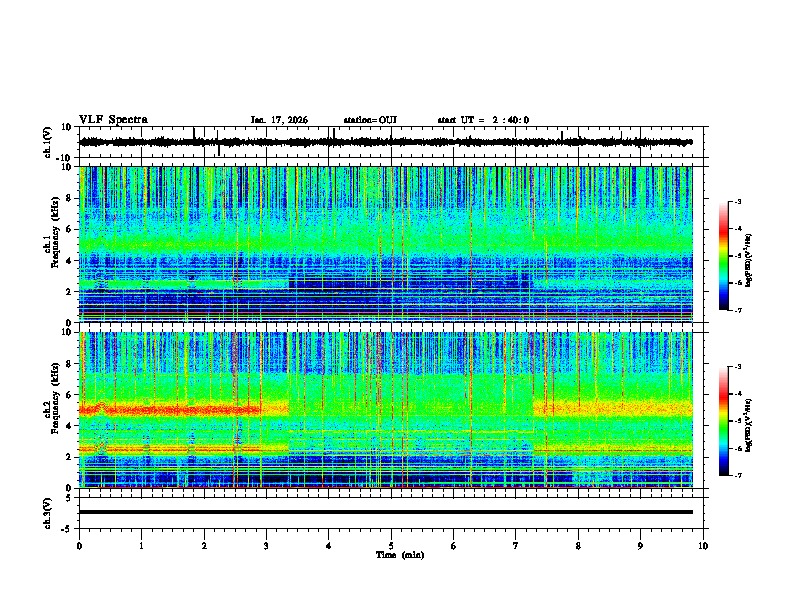Click the "ch.1(V)" waveform axis label
The width and height of the screenshot is (792, 612).
tap(47, 142)
